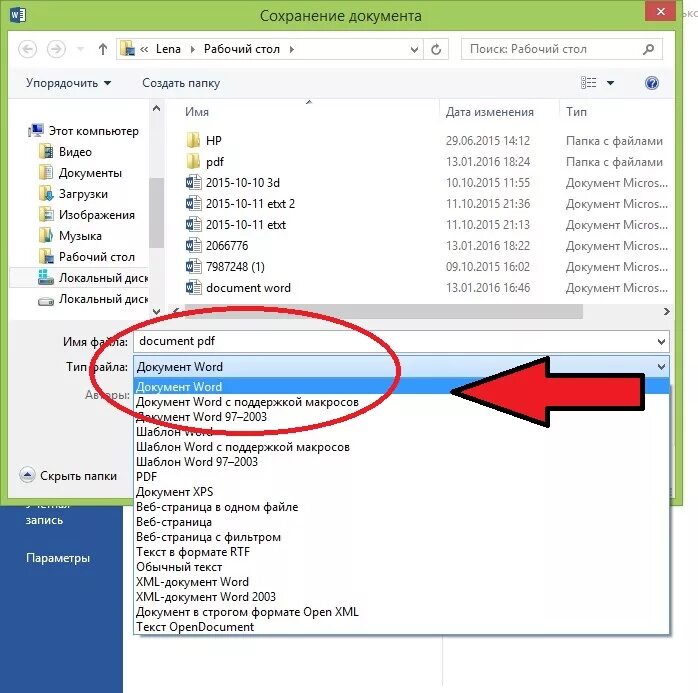Choose XML-документ Word option
Image resolution: width=698 pixels, height=693 pixels.
click(x=402, y=582)
